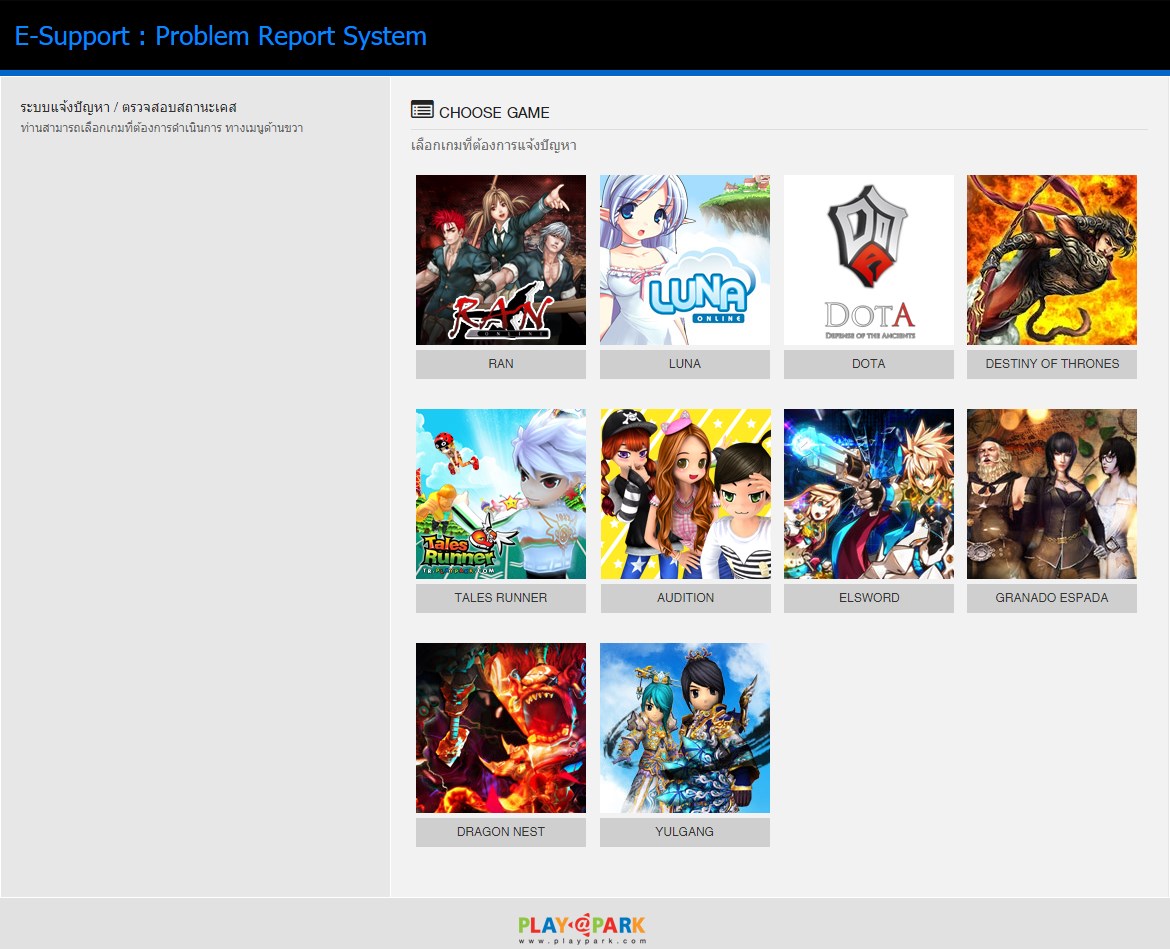Click the E-Support : Problem Report System title
The width and height of the screenshot is (1170, 949).
pos(221,36)
